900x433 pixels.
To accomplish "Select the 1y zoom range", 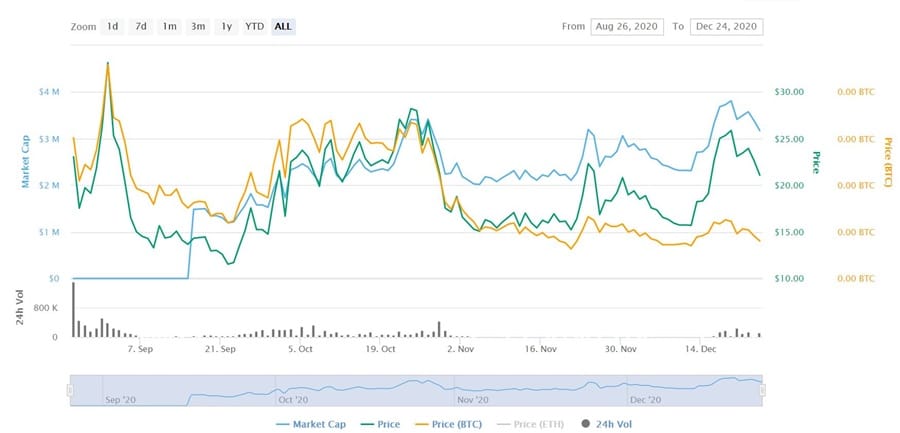I will [227, 26].
